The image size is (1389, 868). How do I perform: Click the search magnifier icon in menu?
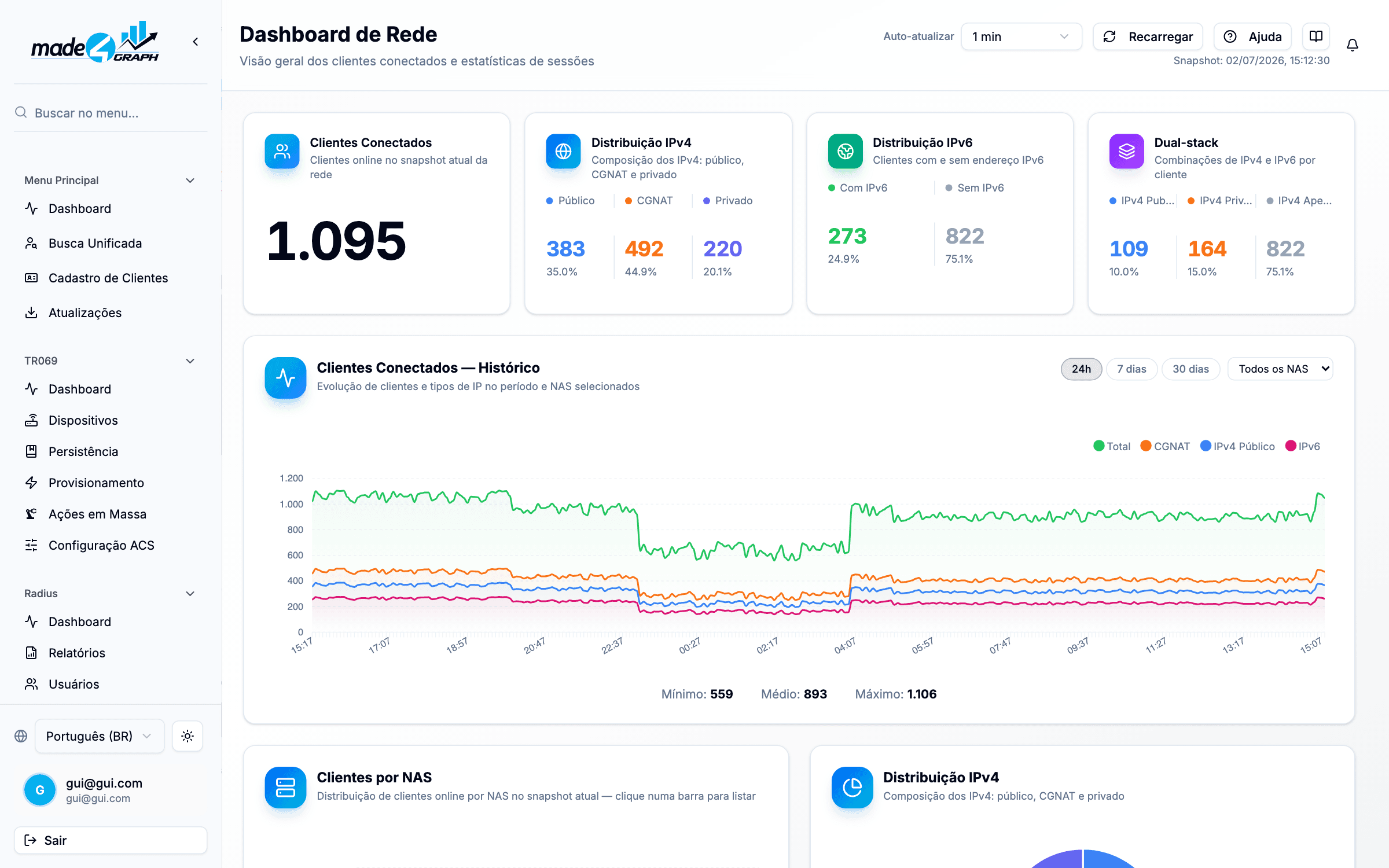pos(21,112)
